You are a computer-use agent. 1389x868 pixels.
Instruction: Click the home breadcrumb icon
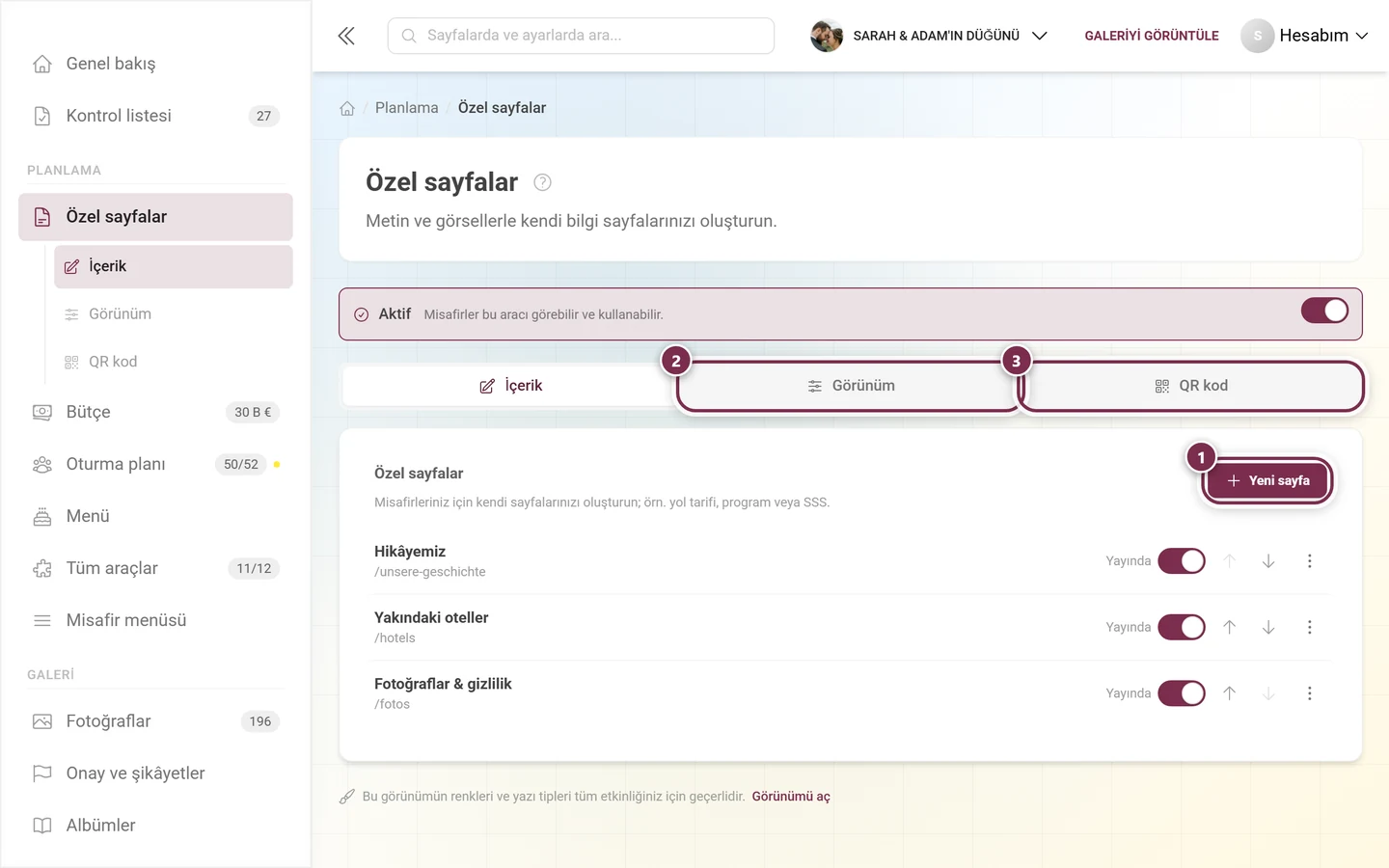tap(347, 108)
